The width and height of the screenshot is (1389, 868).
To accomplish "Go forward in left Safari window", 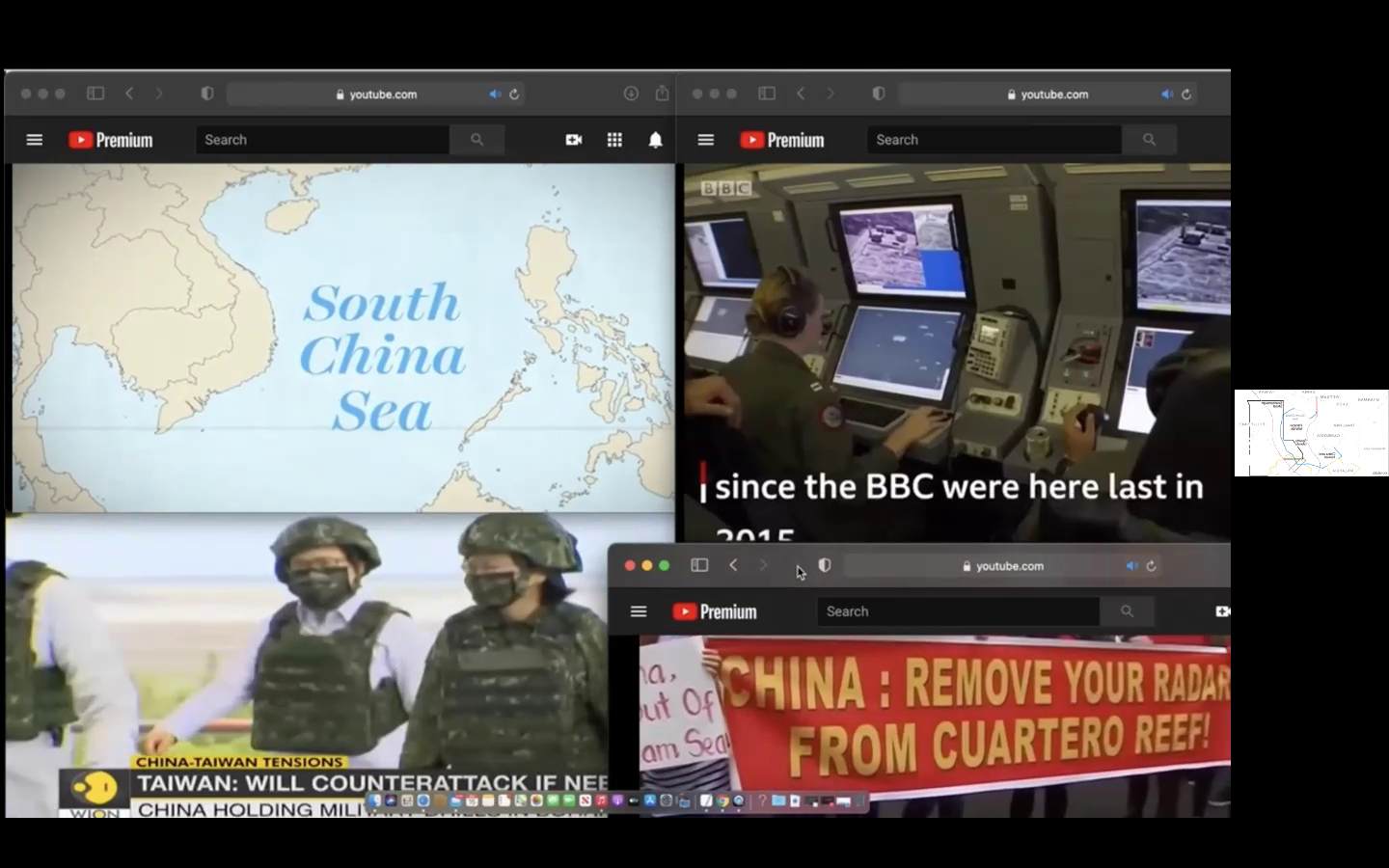I will click(x=159, y=94).
